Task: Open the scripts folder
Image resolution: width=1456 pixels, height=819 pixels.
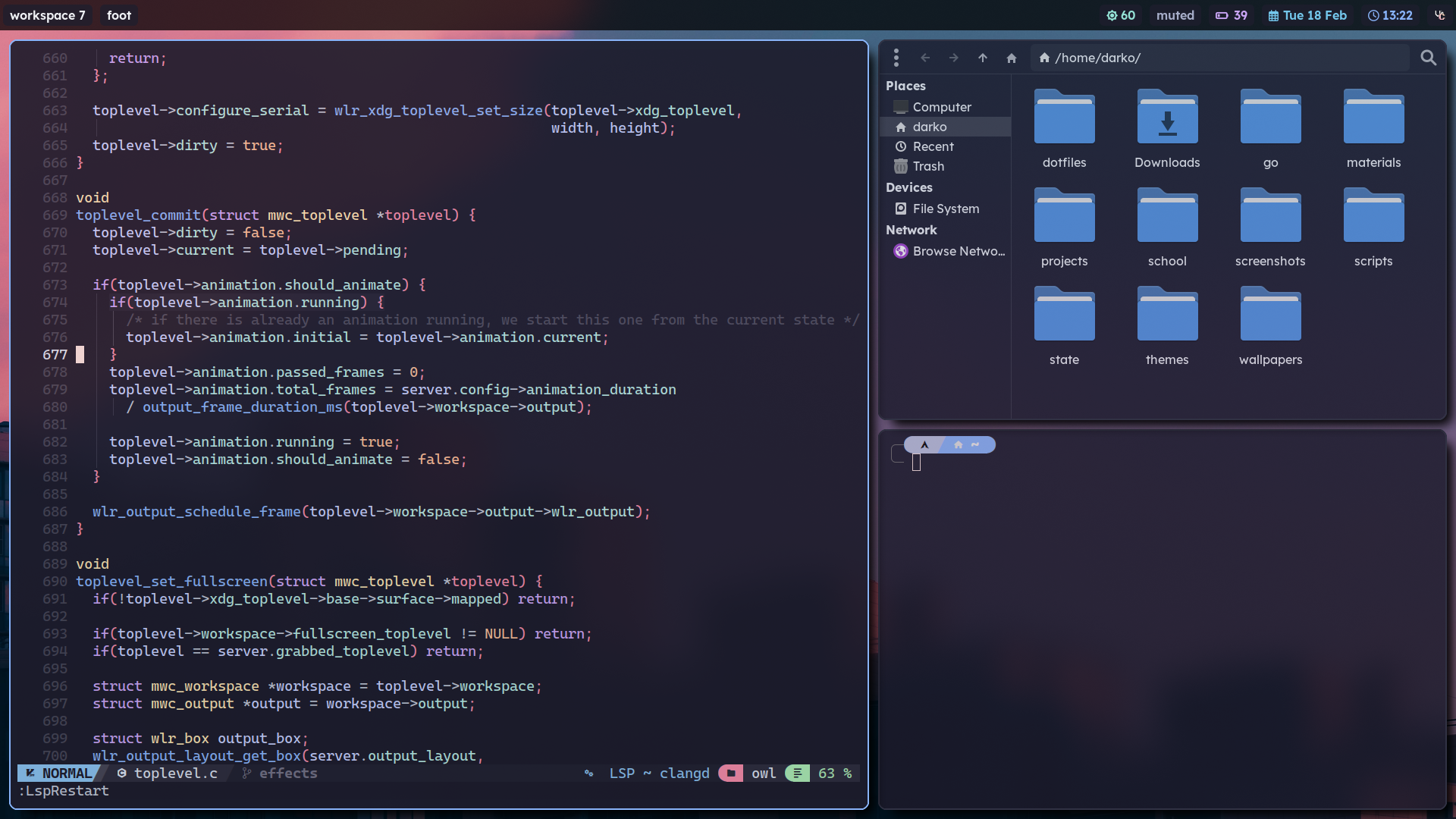Action: 1374,228
